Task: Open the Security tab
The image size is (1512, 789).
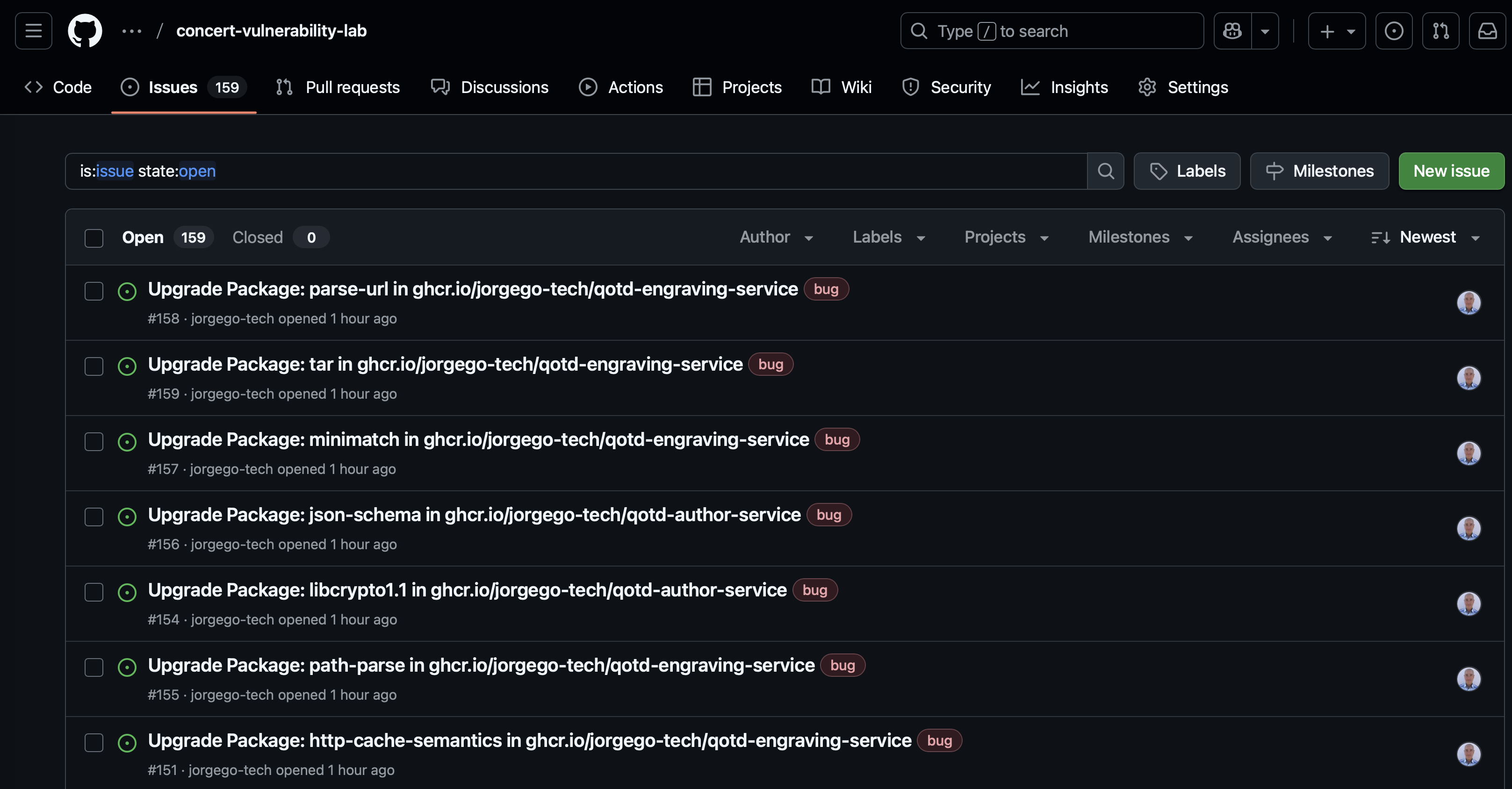Action: 946,87
